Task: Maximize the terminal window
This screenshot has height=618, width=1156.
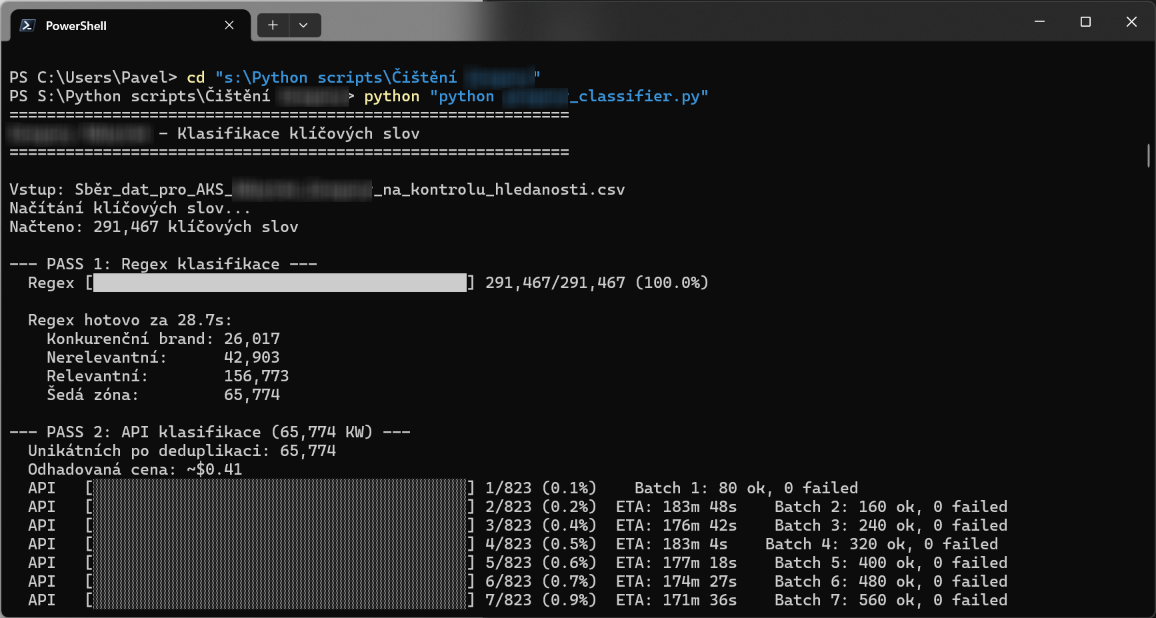Action: 1085,22
